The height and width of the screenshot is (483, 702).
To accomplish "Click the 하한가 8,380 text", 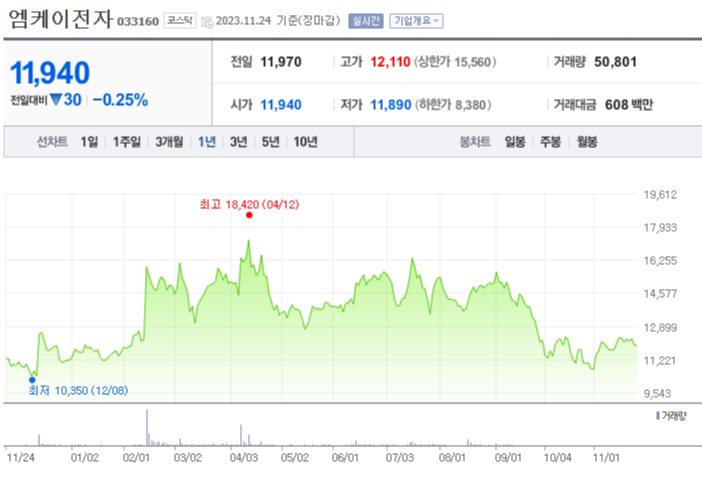I will click(453, 105).
